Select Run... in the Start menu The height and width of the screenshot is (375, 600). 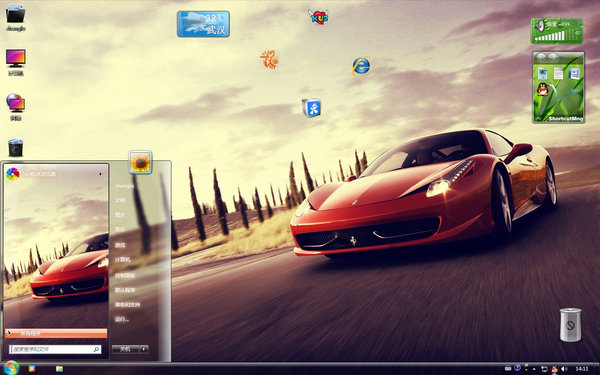click(x=122, y=319)
